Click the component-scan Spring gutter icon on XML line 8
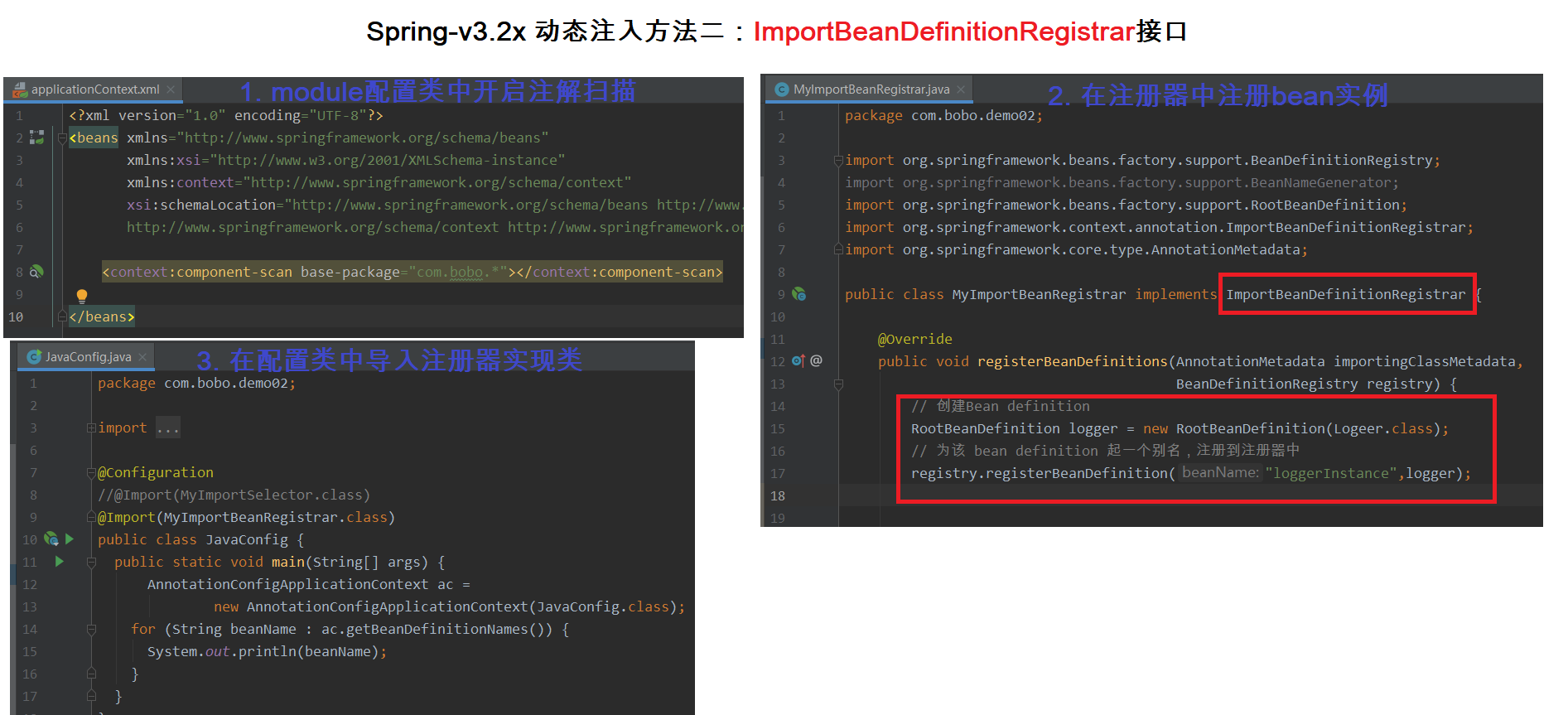 click(x=36, y=272)
